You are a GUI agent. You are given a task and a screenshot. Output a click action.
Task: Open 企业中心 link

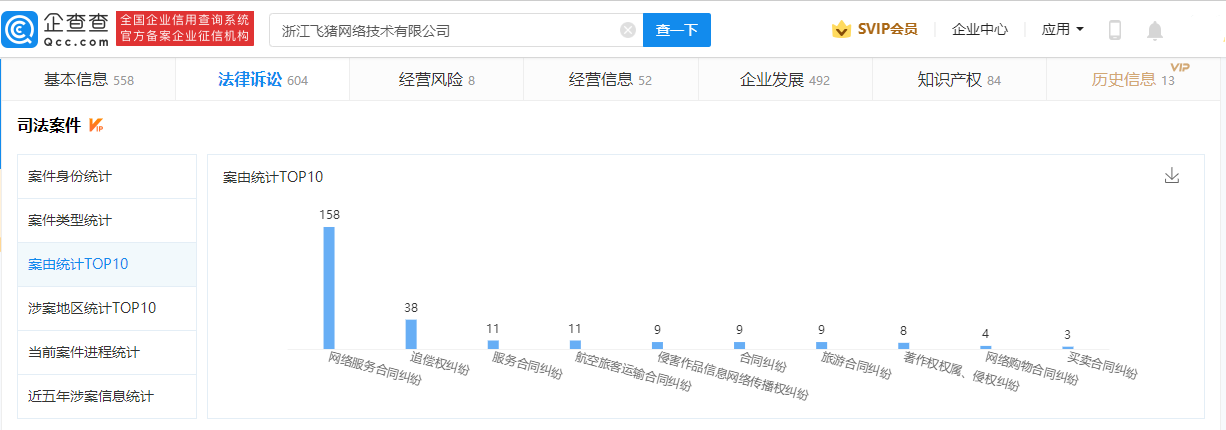point(979,30)
